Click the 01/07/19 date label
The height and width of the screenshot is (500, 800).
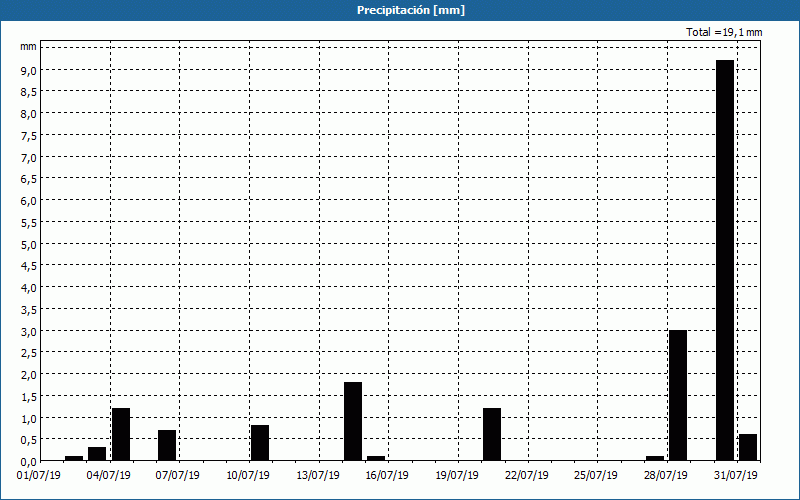tap(39, 476)
